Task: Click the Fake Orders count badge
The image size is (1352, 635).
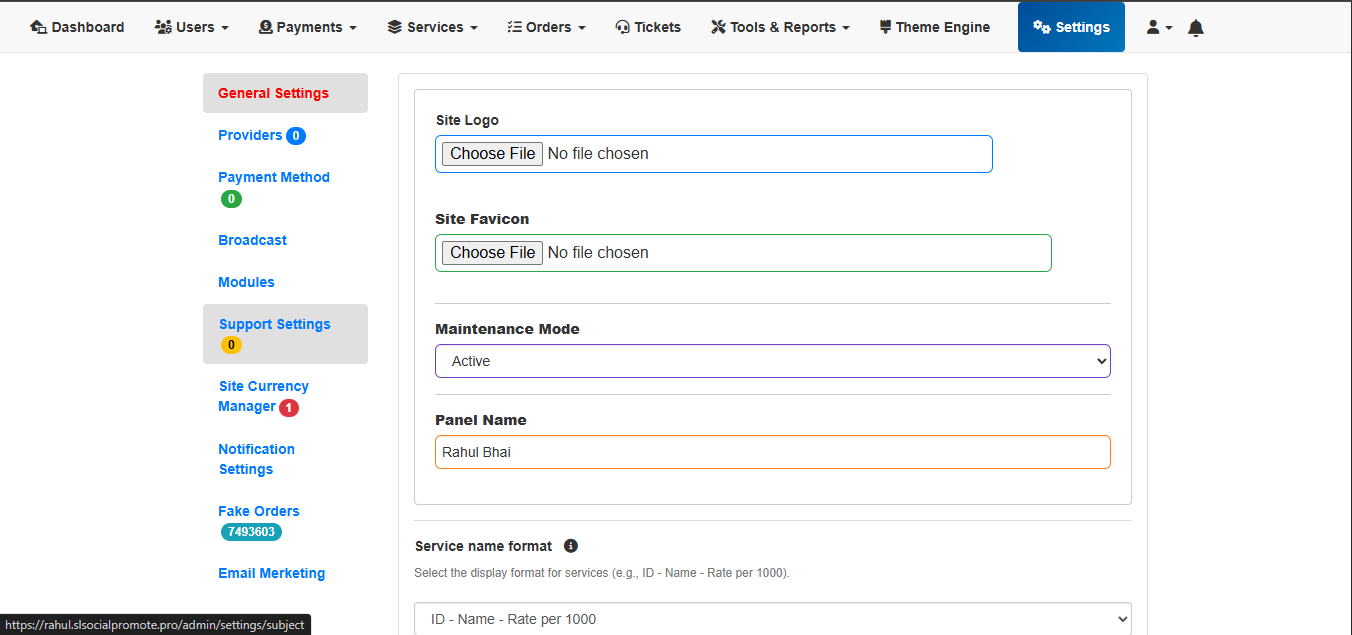Action: pos(251,532)
